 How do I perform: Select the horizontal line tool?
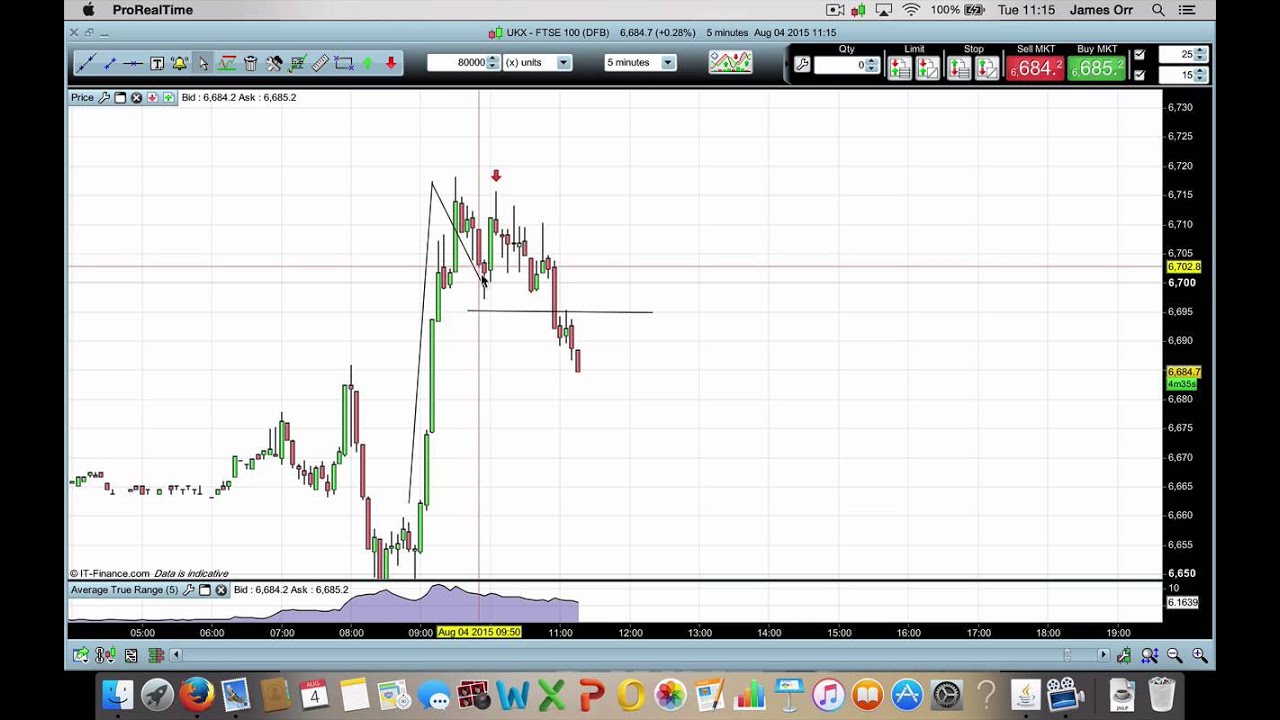point(133,63)
